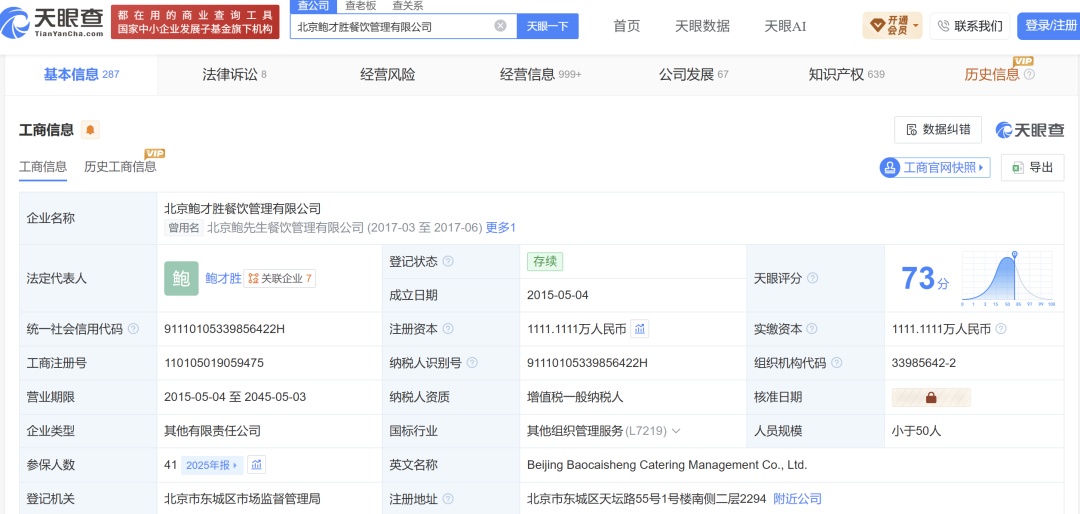Click help icon next to 注册地址
This screenshot has width=1080, height=514.
448,499
